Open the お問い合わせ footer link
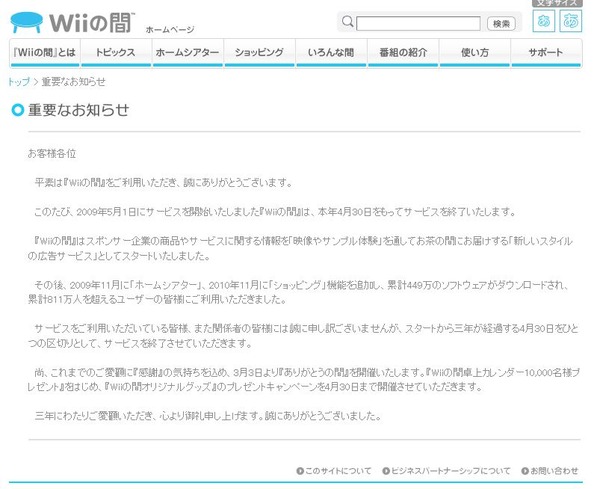The width and height of the screenshot is (600, 489). (x=554, y=471)
